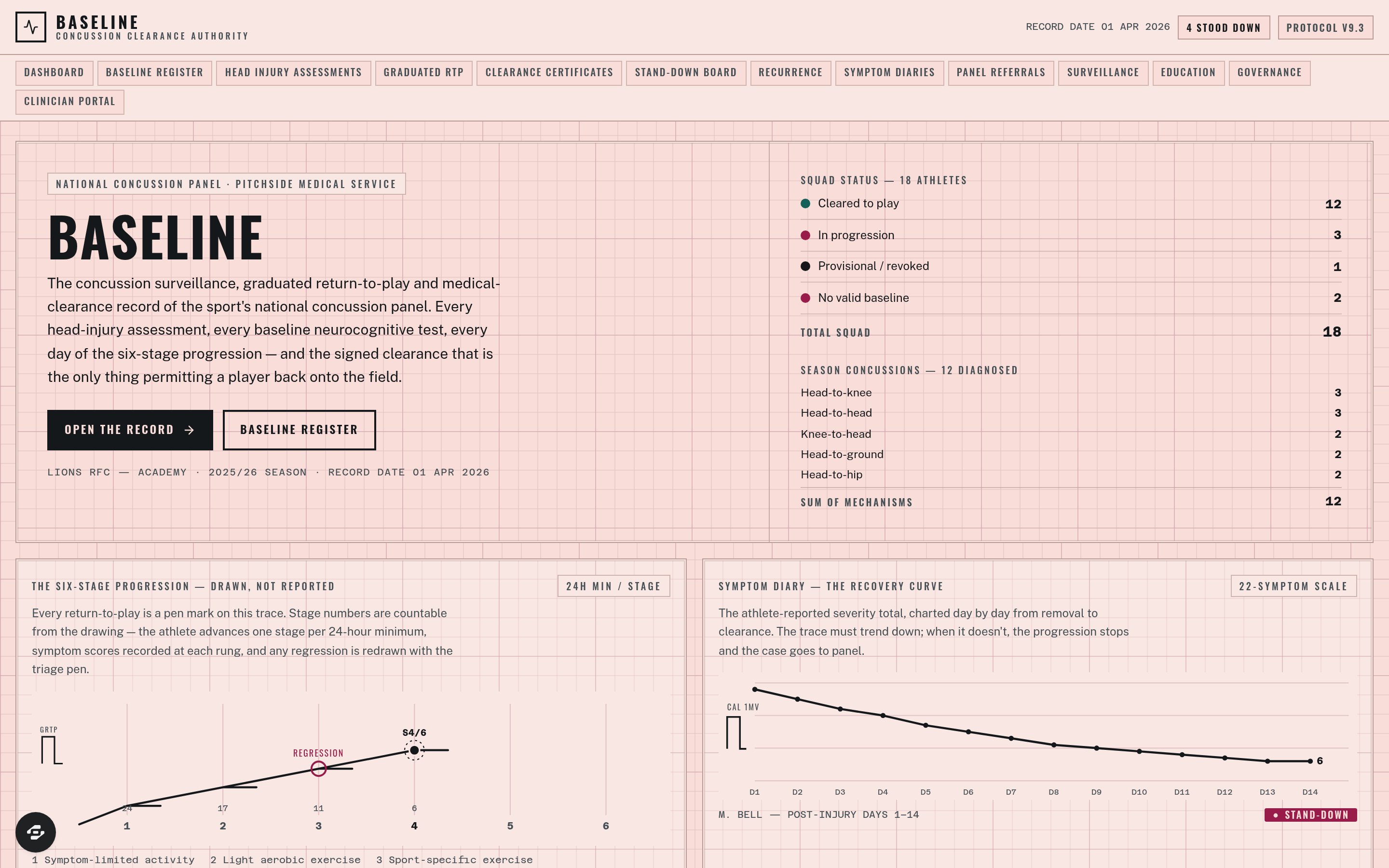Screen dimensions: 1389x868
Task: Click the 24H MIN / STAGE tag
Action: 613,586
